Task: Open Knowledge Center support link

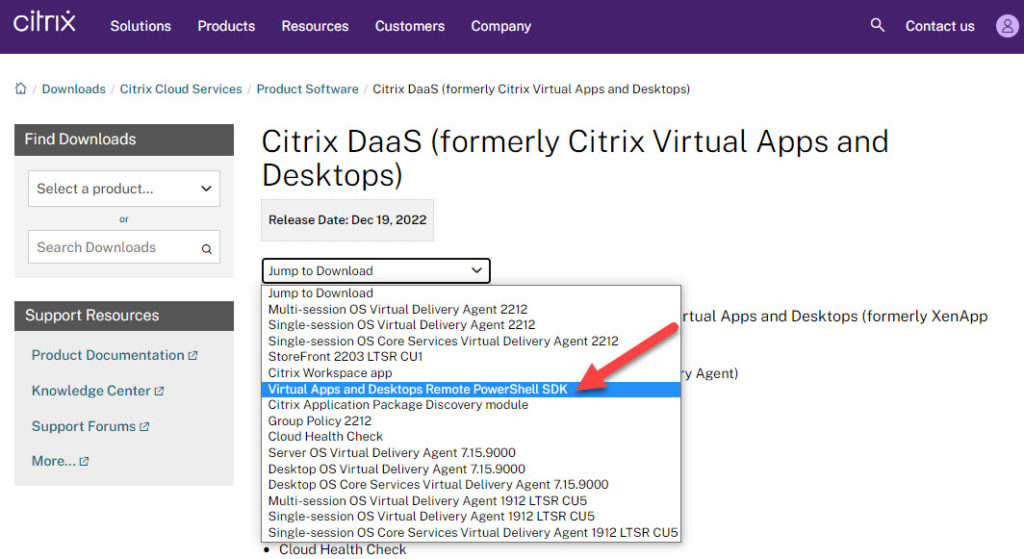Action: coord(97,391)
